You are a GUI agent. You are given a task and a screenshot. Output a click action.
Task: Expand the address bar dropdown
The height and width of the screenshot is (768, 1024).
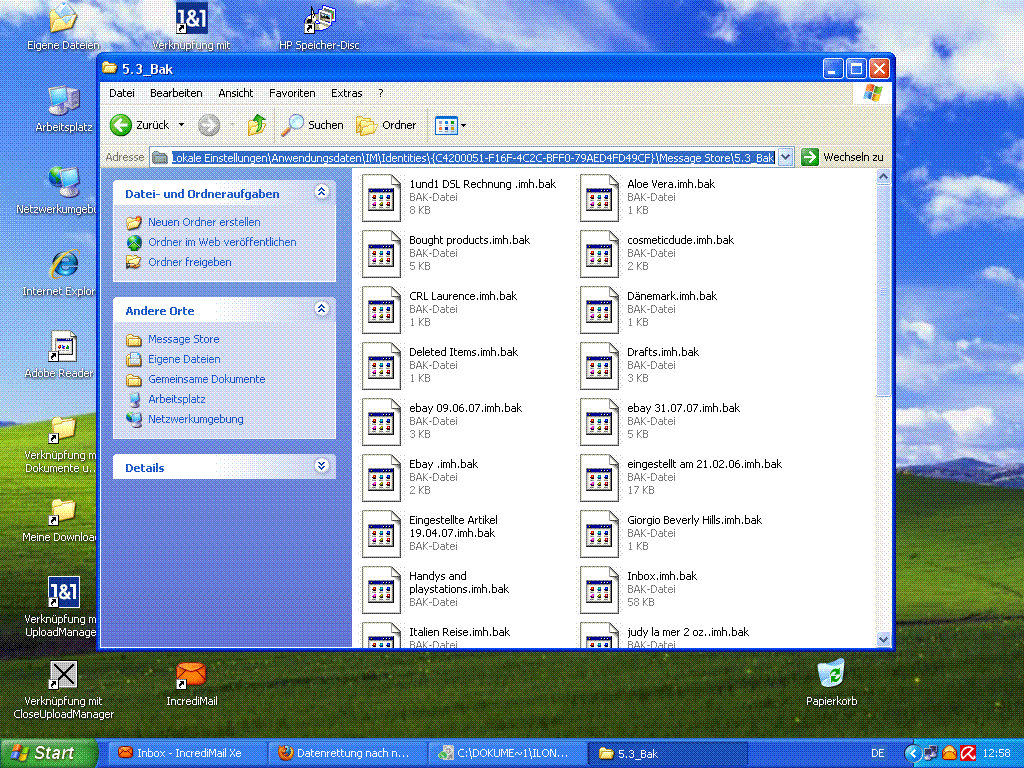pyautogui.click(x=786, y=157)
